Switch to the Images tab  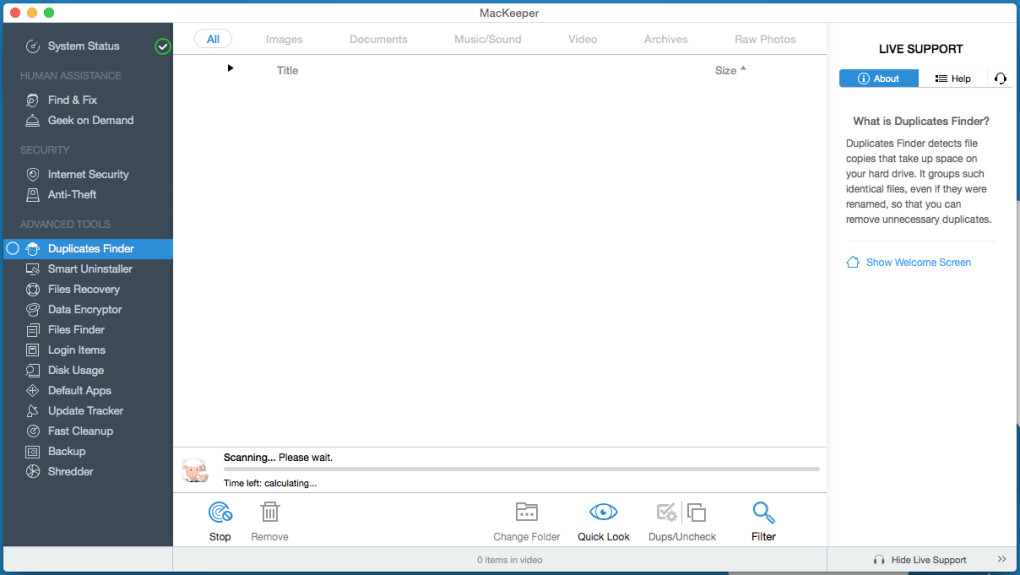(x=284, y=39)
